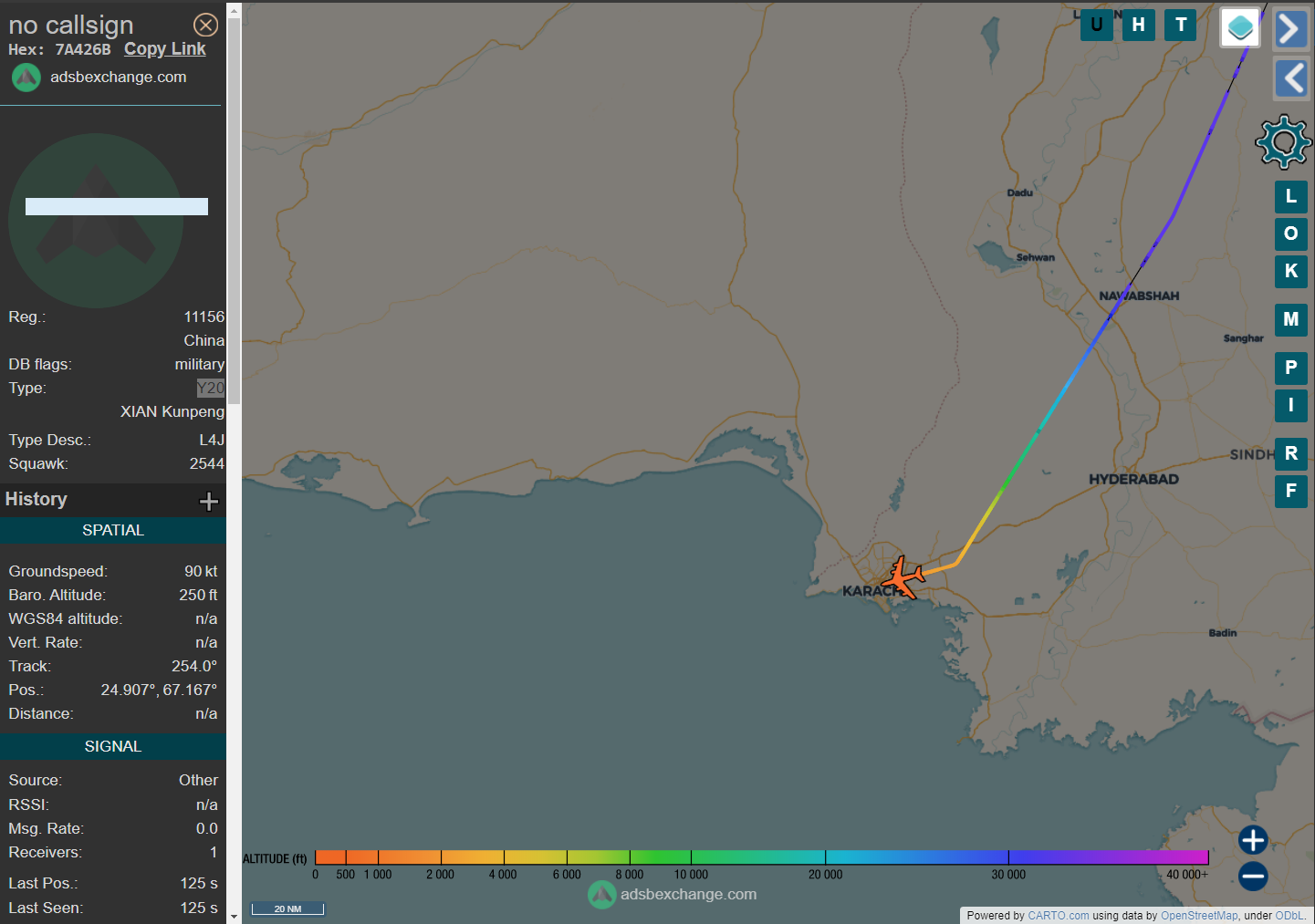Image resolution: width=1315 pixels, height=924 pixels.
Task: Click the squawk value 2544
Action: [x=207, y=463]
